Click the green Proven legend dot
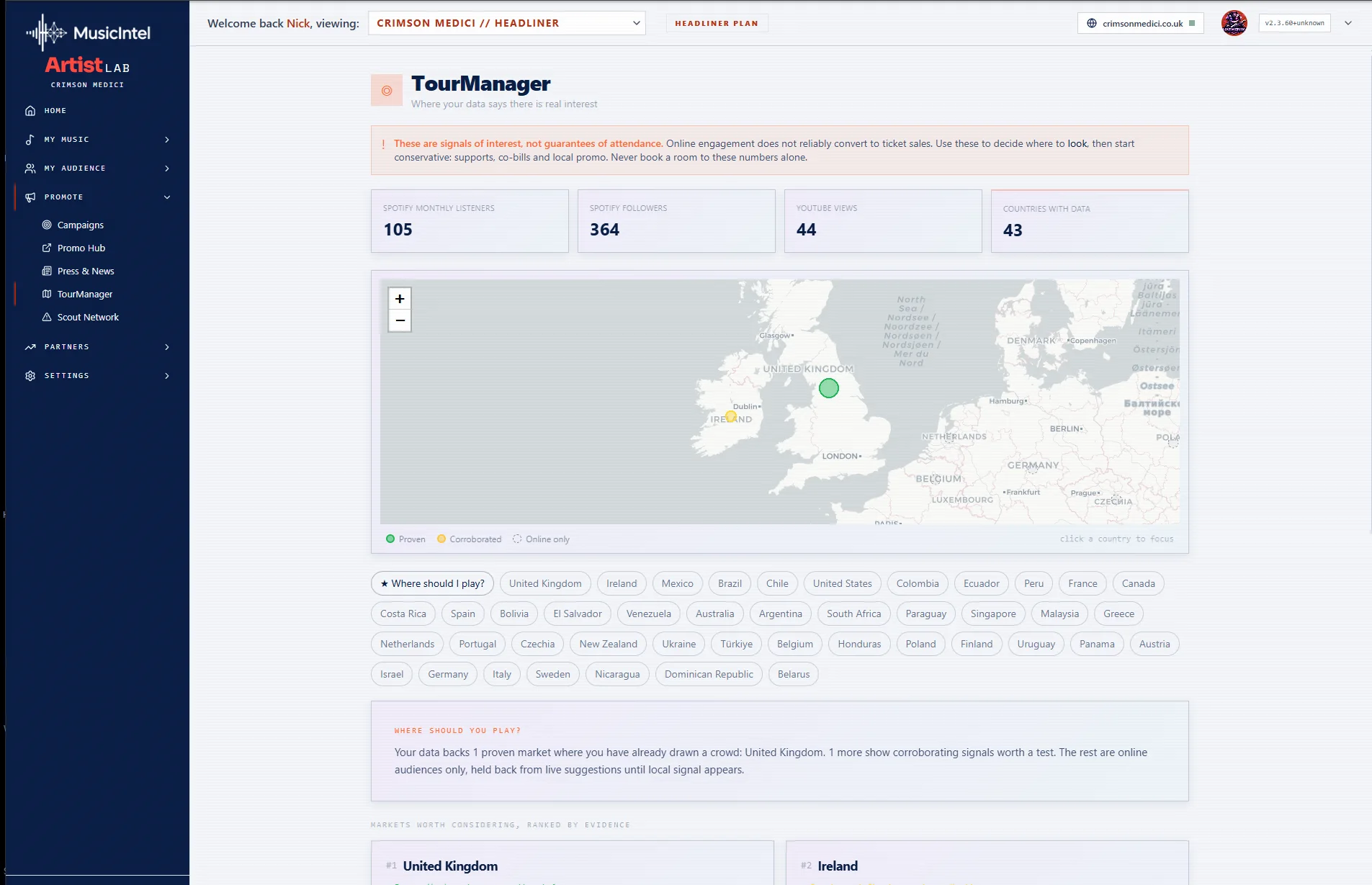 point(390,539)
